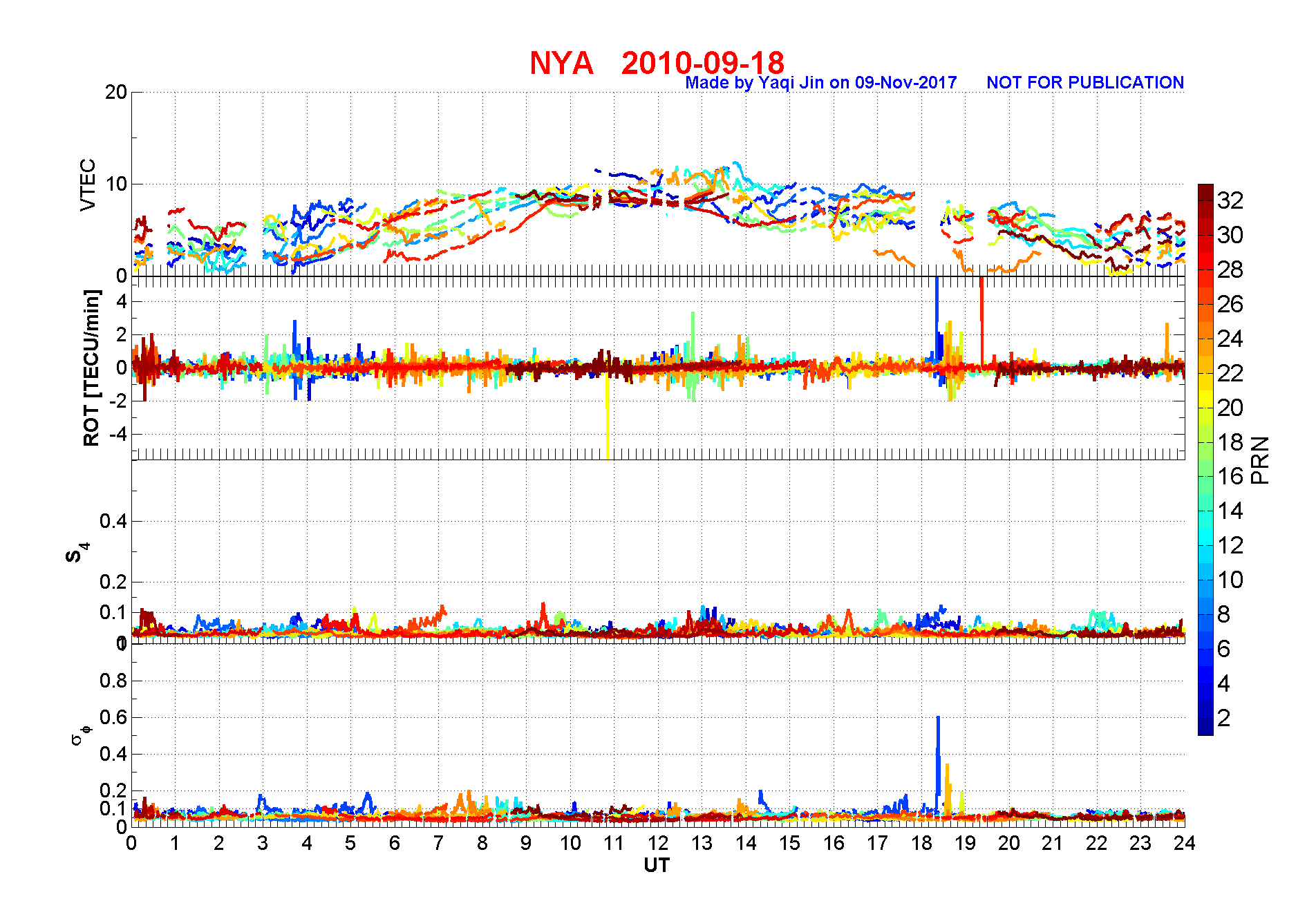1316x919 pixels.
Task: Click the colorbar tick label 2
Action: click(x=1224, y=718)
